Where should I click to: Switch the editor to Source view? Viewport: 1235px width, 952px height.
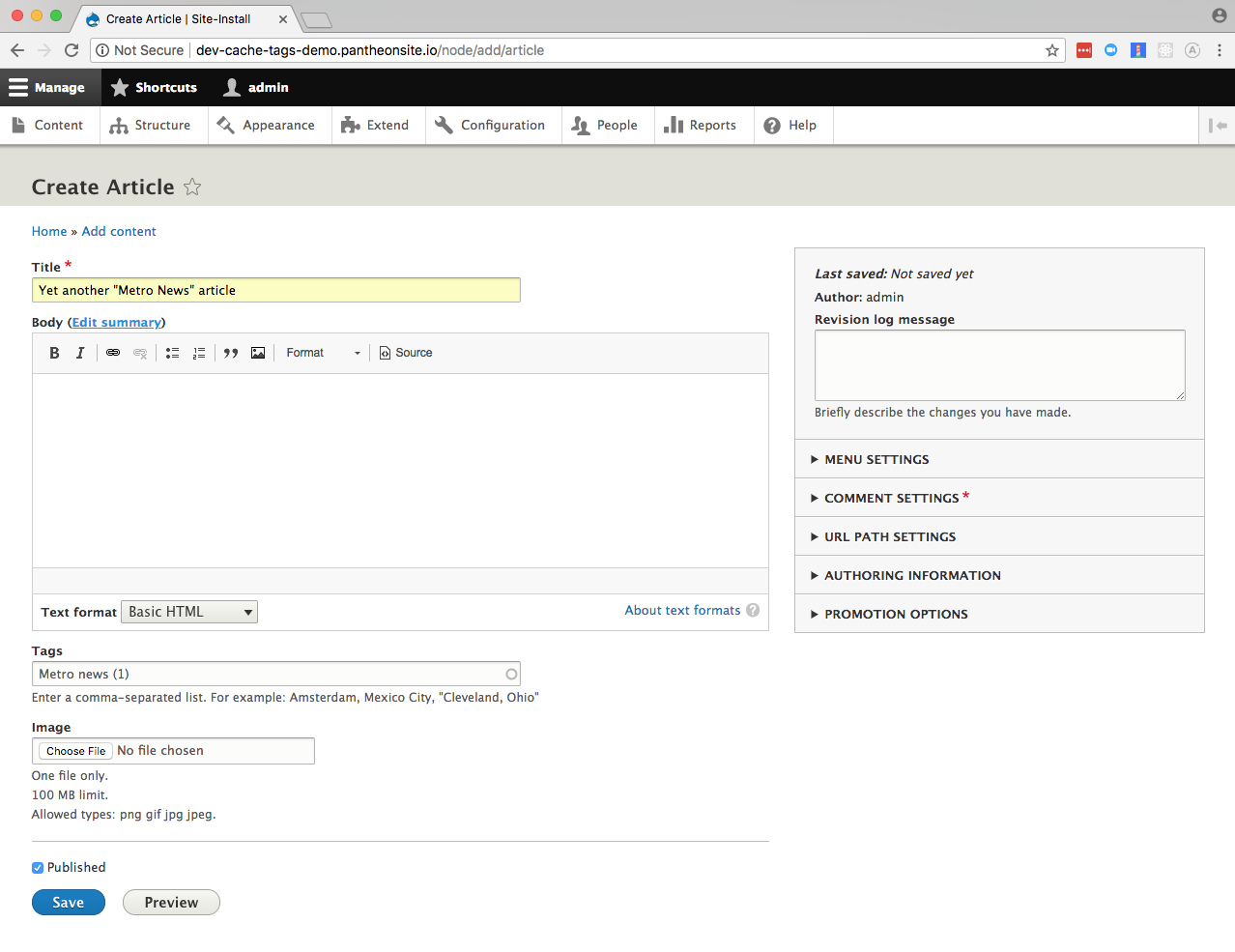point(405,352)
